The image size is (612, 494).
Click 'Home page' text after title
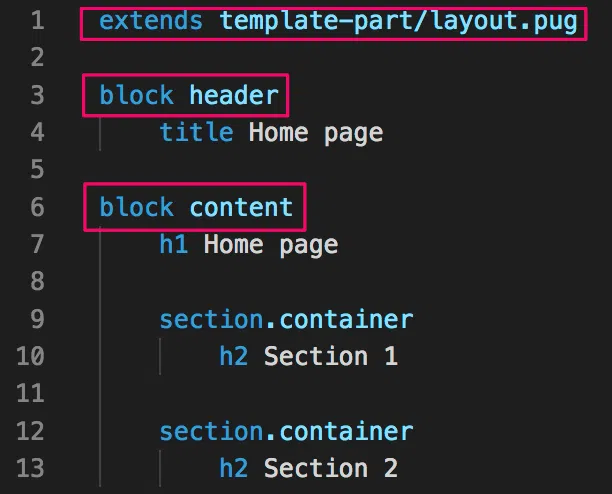tap(316, 133)
